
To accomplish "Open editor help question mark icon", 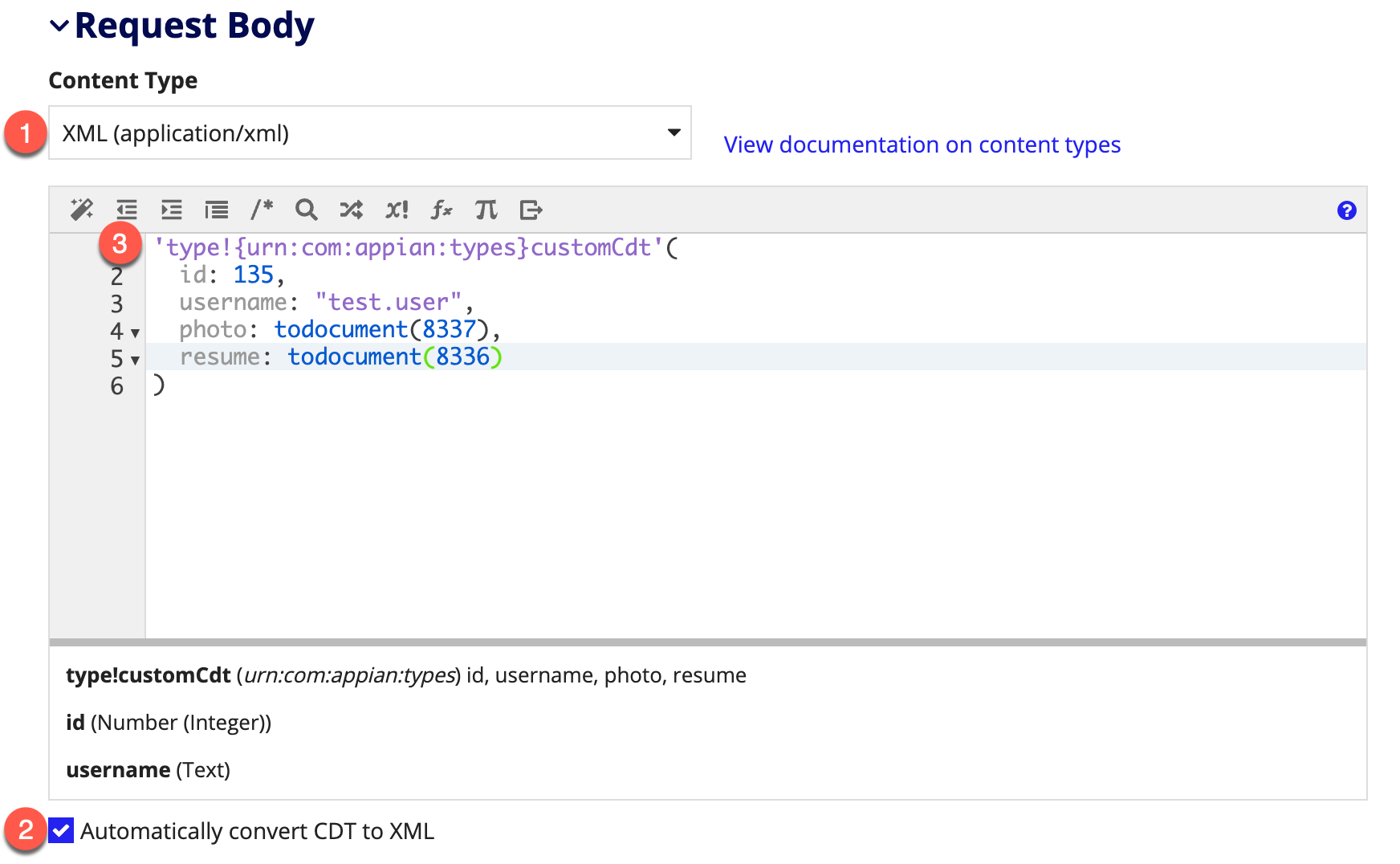I will (1346, 210).
